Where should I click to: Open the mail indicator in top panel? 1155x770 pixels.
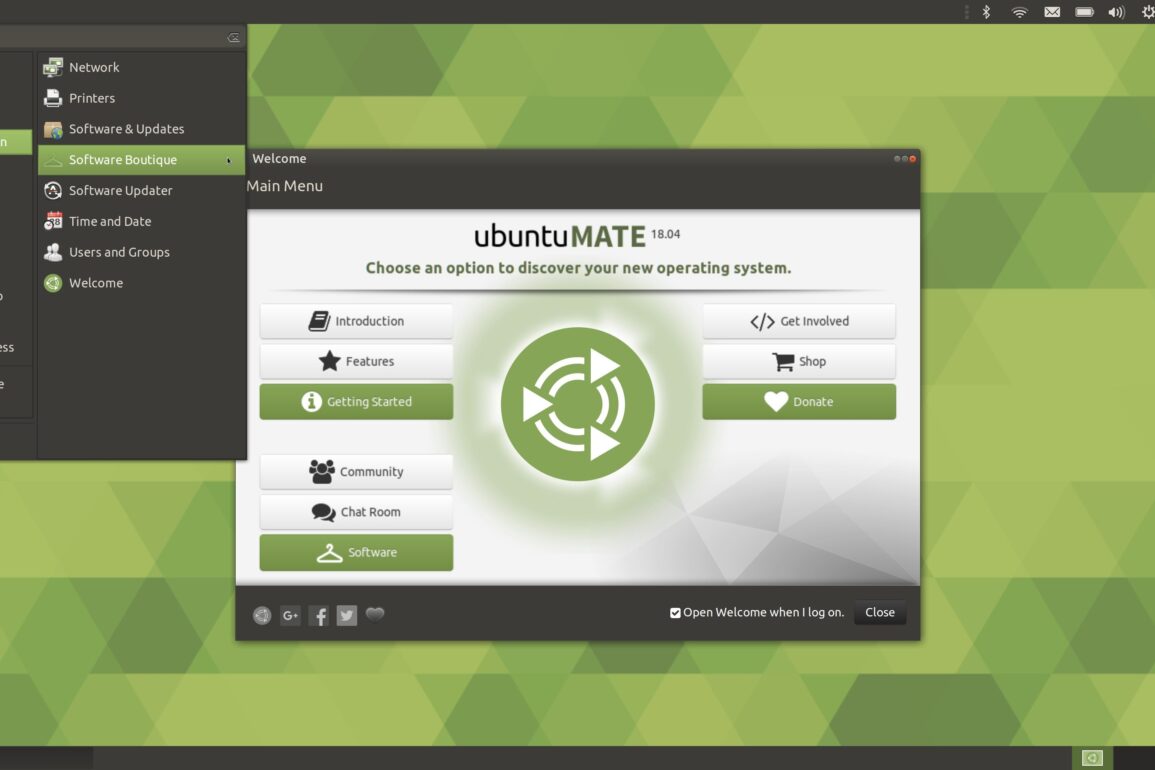coord(1052,12)
